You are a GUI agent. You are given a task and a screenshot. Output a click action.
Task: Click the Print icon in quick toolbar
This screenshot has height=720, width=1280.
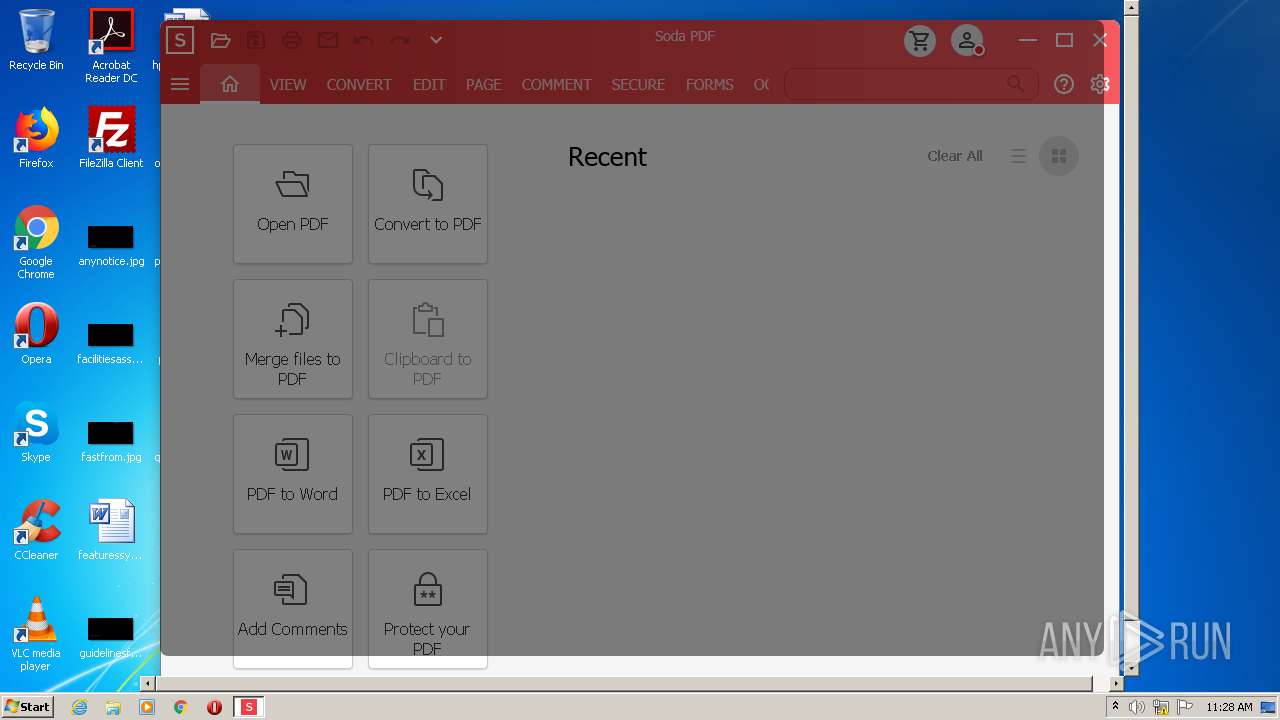292,40
